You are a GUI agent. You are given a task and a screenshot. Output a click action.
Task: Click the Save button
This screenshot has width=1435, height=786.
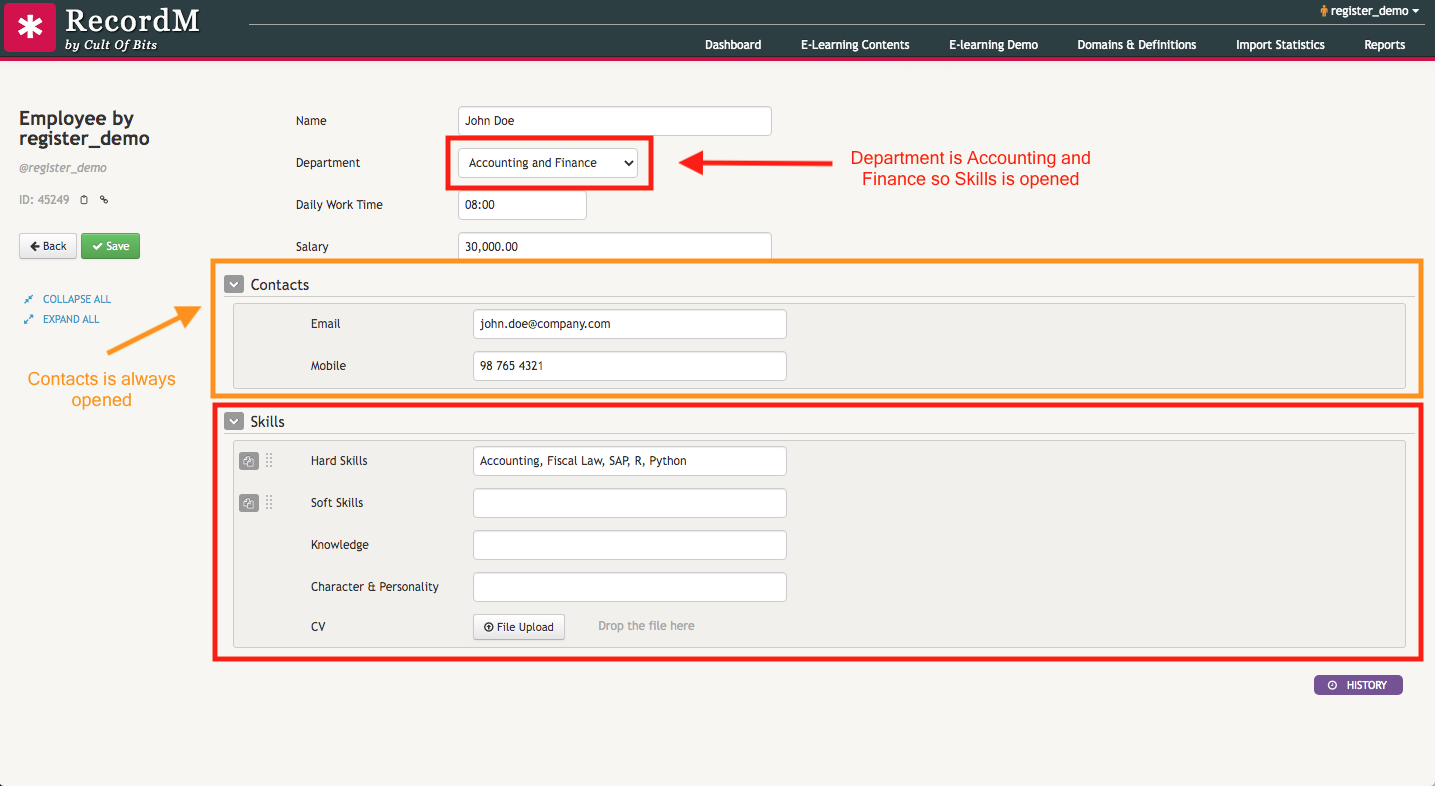110,246
